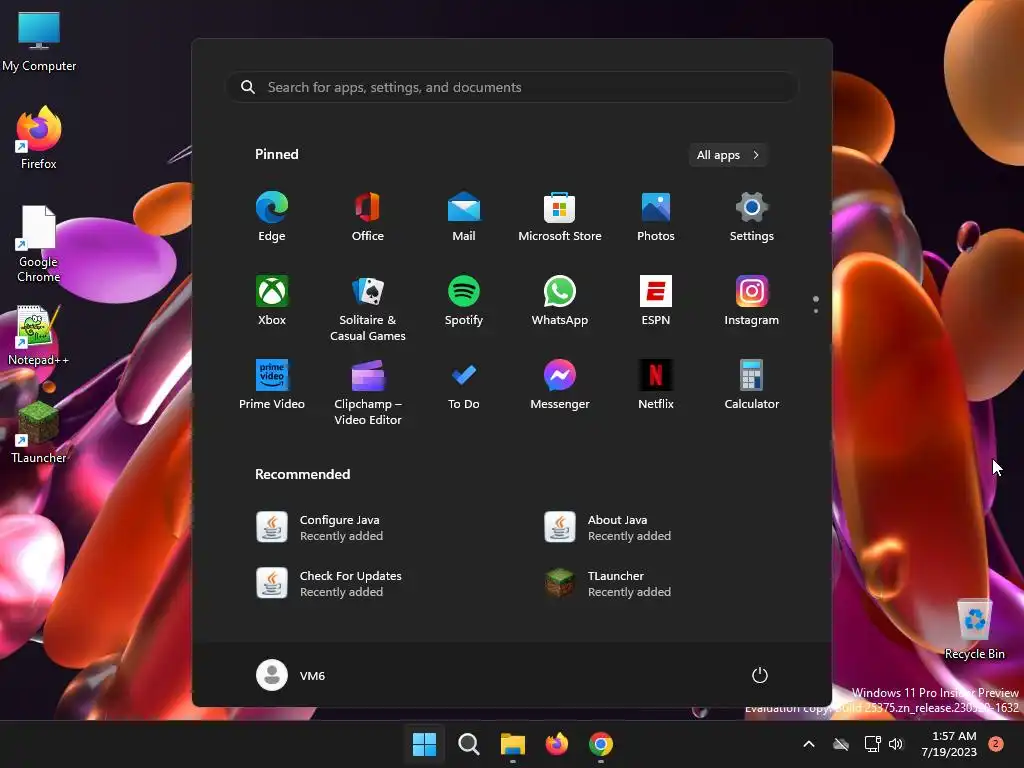Open Chrome from the taskbar
The height and width of the screenshot is (768, 1024).
(x=601, y=744)
